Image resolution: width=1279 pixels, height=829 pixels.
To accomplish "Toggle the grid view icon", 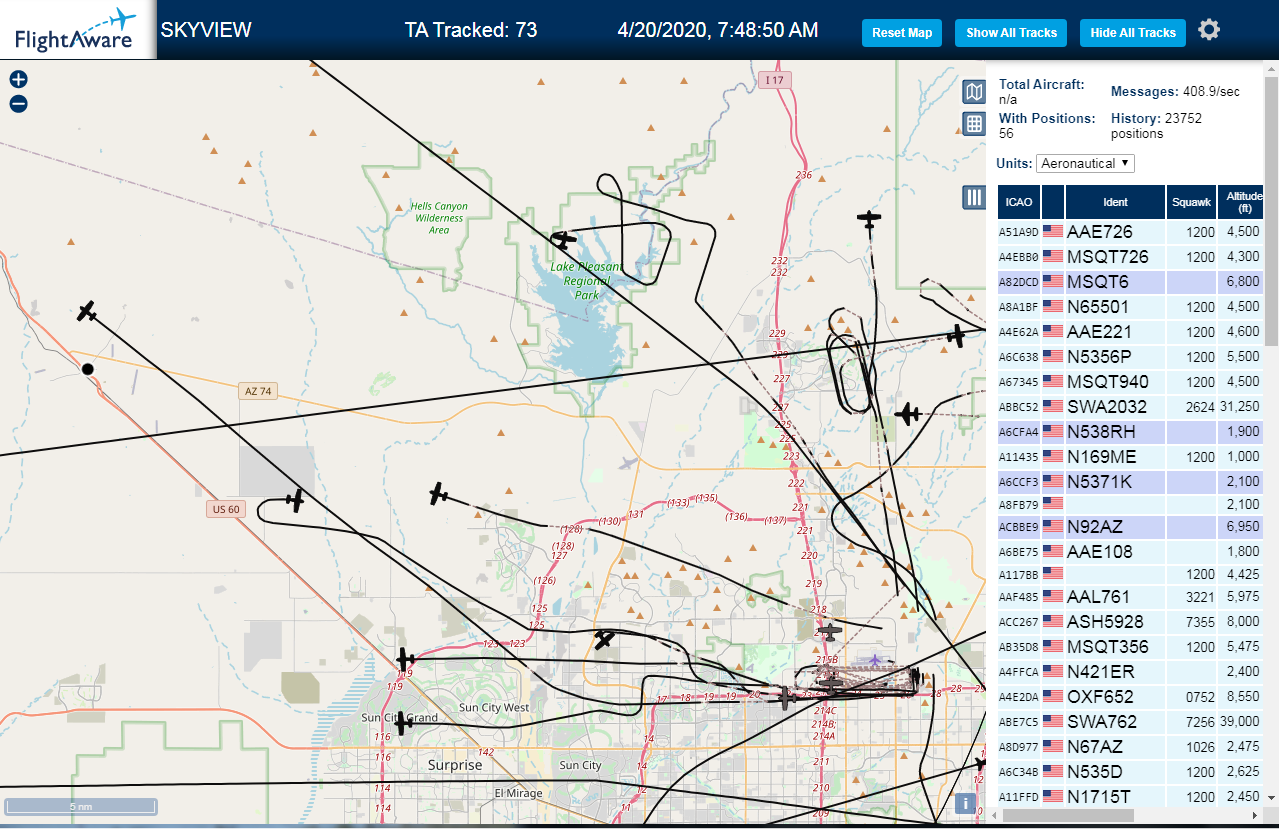I will pyautogui.click(x=974, y=124).
